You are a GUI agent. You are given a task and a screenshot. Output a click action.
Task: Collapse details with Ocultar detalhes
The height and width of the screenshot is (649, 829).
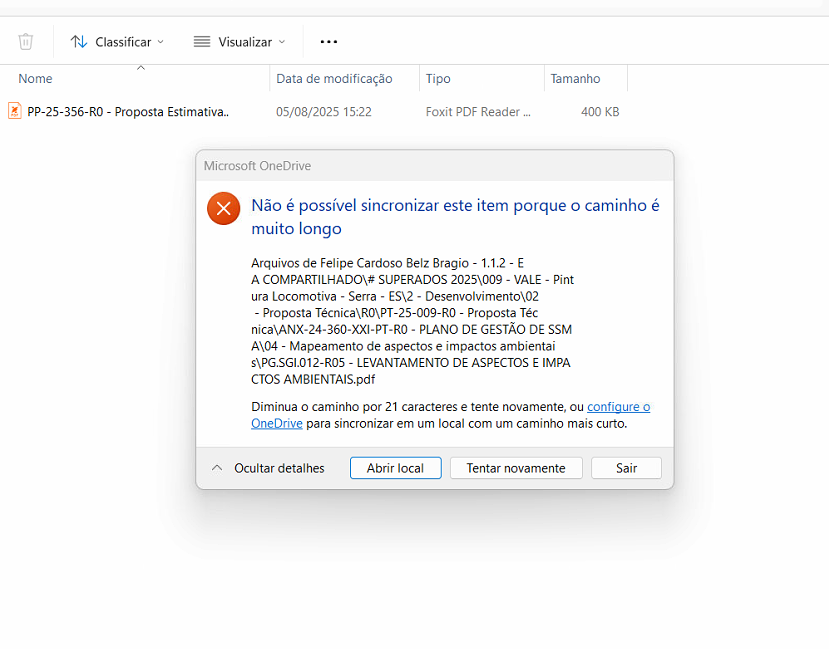coord(268,468)
